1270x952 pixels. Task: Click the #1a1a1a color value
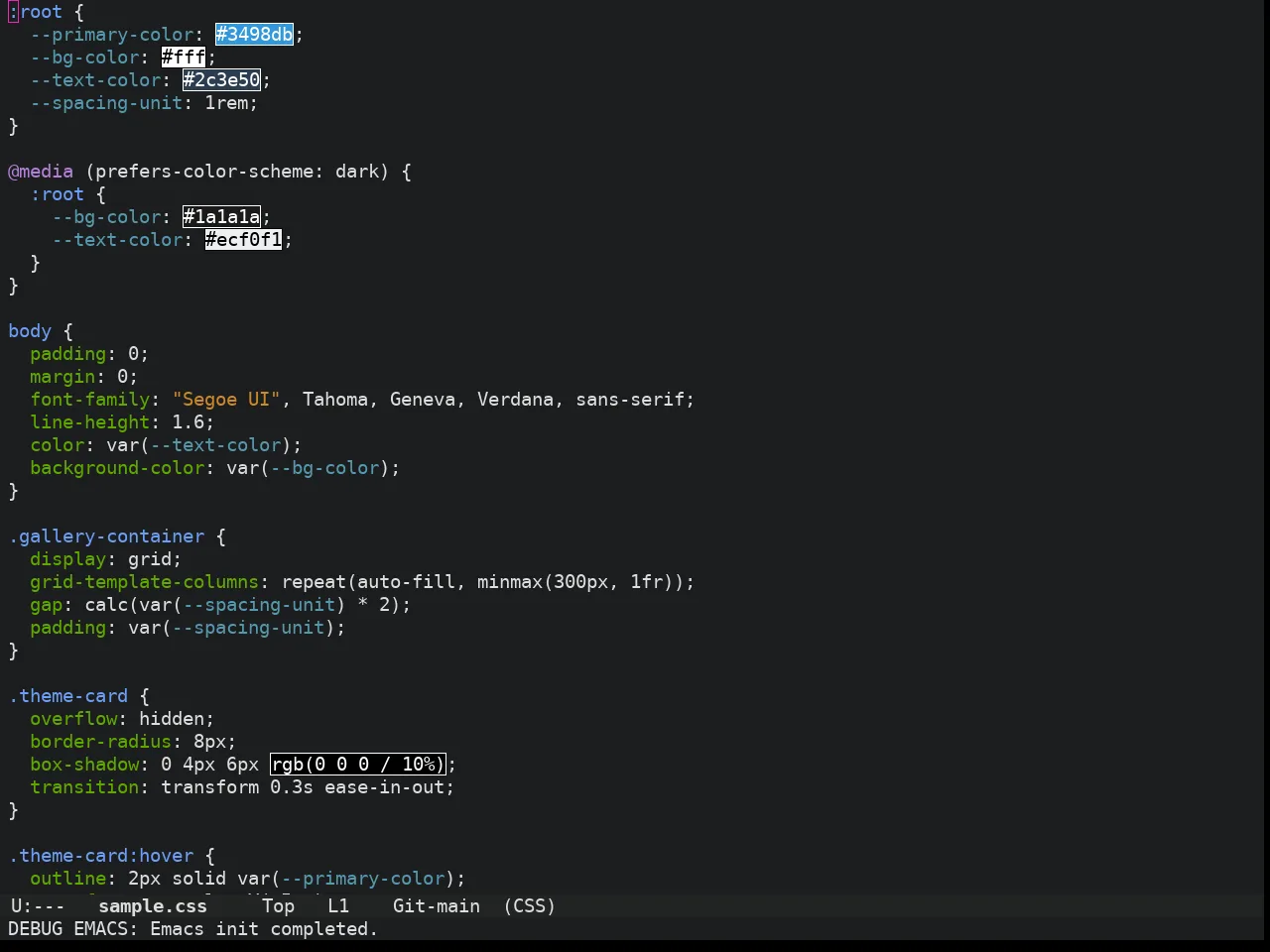(222, 217)
